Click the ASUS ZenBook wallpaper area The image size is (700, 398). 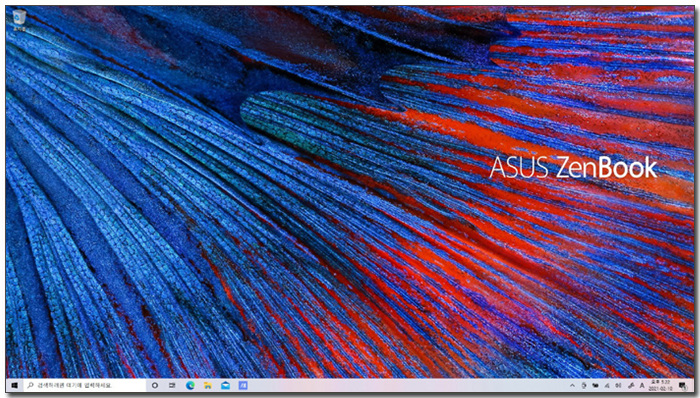573,168
